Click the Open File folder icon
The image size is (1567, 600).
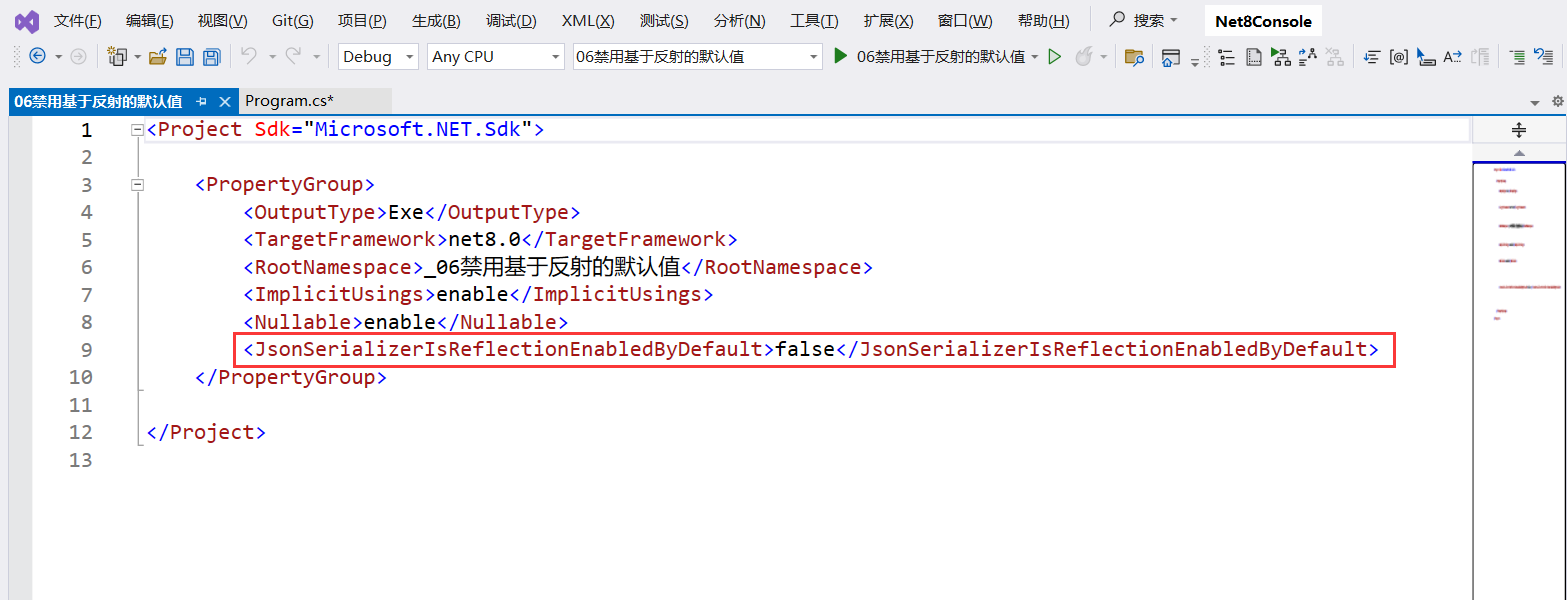(x=157, y=57)
